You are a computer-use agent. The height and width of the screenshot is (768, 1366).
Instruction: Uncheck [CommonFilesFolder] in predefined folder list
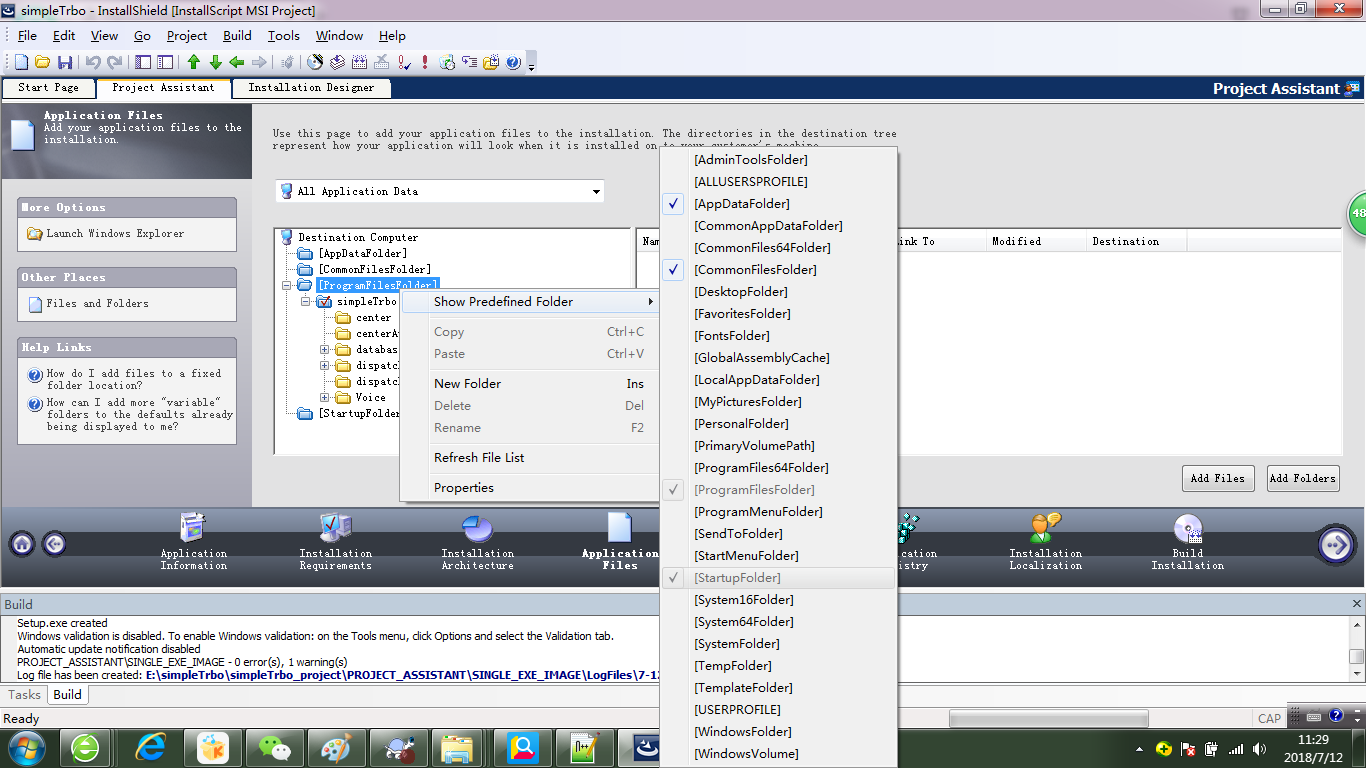point(778,269)
